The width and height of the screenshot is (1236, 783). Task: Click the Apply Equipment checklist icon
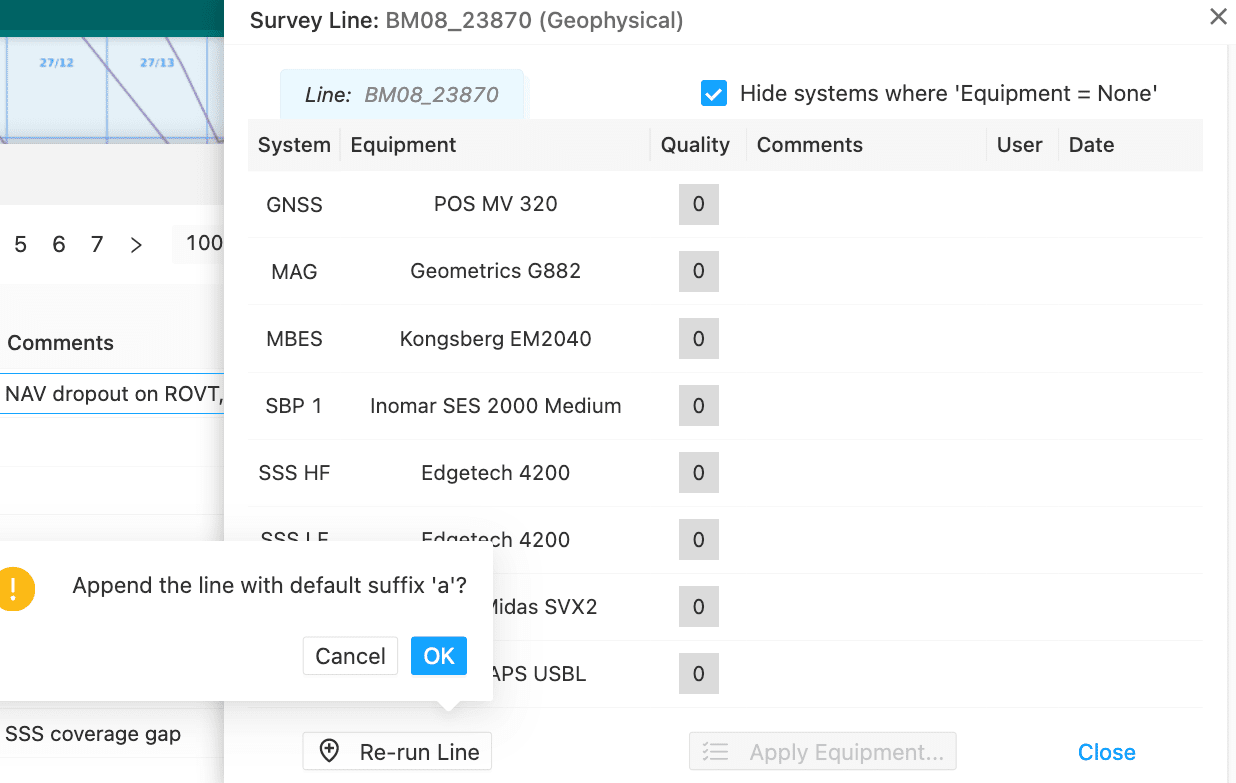715,752
